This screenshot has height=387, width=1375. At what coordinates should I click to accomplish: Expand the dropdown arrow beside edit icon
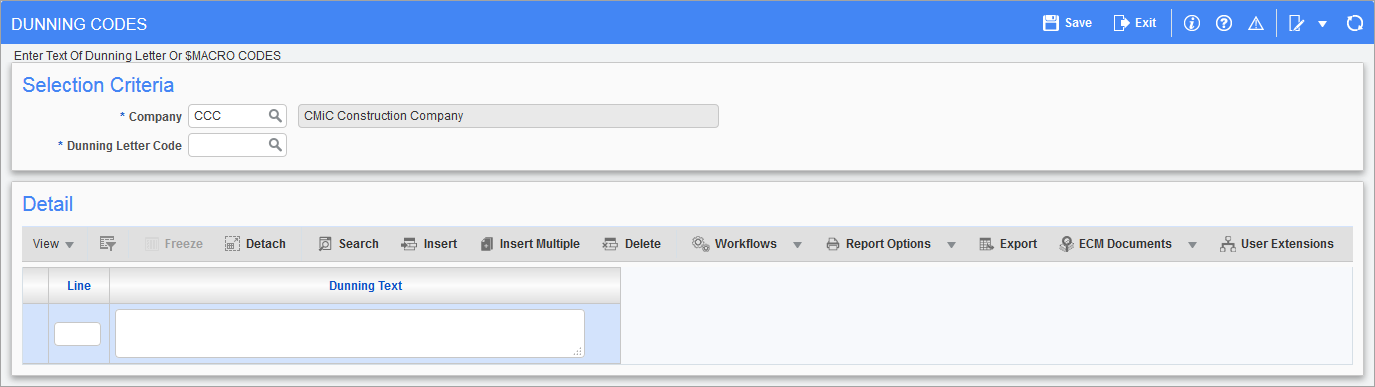pos(1322,24)
